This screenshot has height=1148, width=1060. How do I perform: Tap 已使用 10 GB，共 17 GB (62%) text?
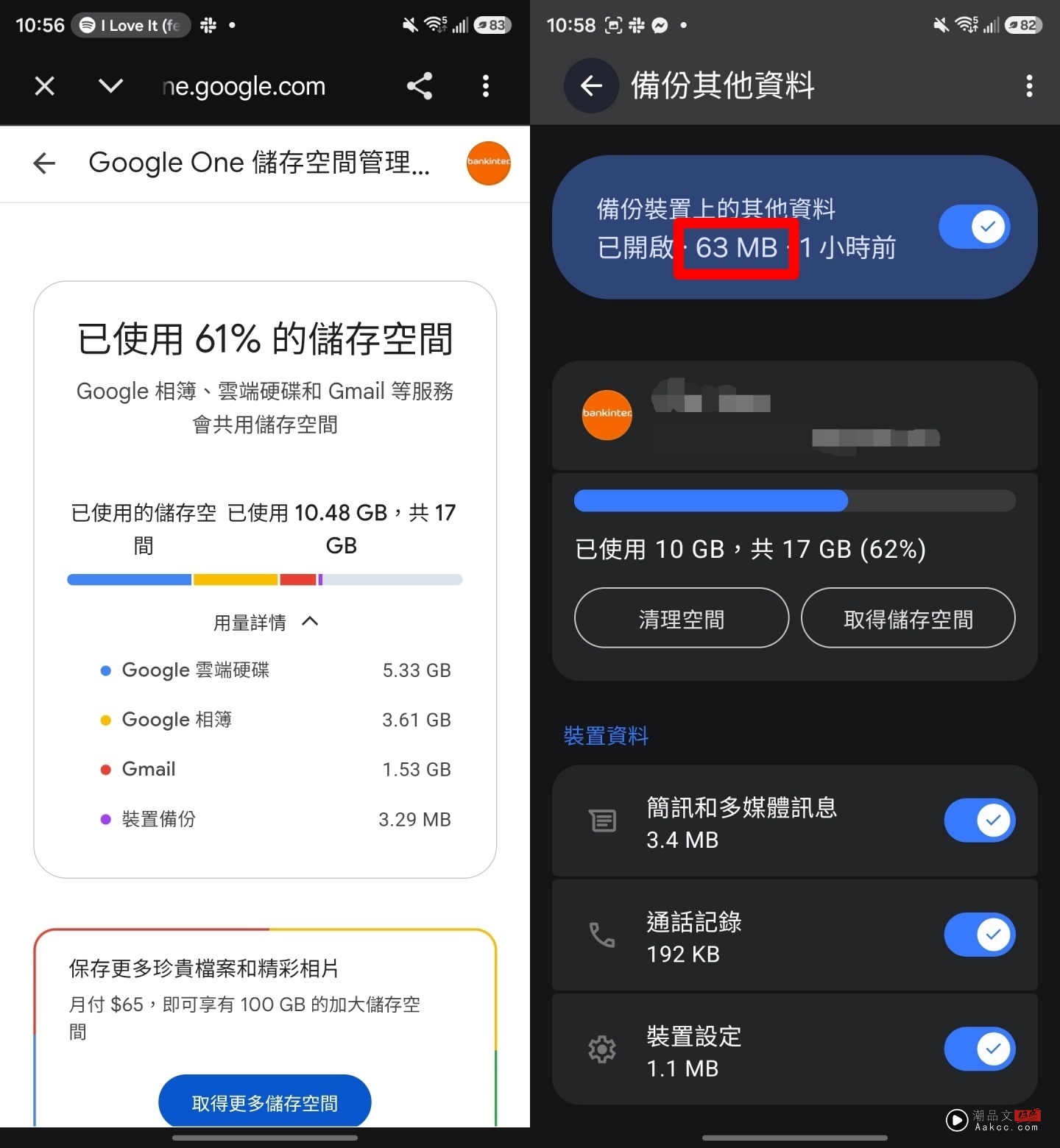750,549
